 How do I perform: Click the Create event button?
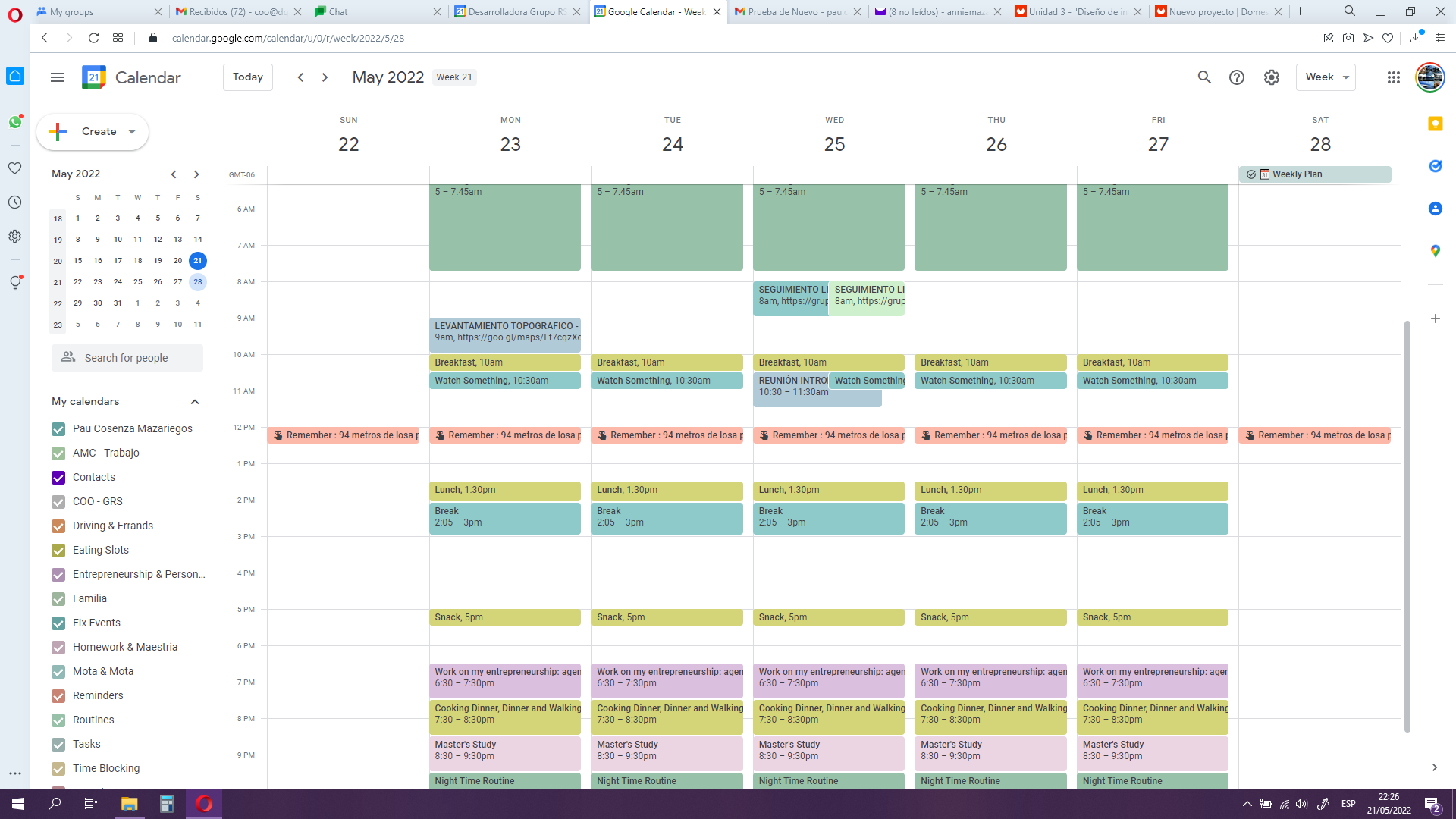point(92,132)
